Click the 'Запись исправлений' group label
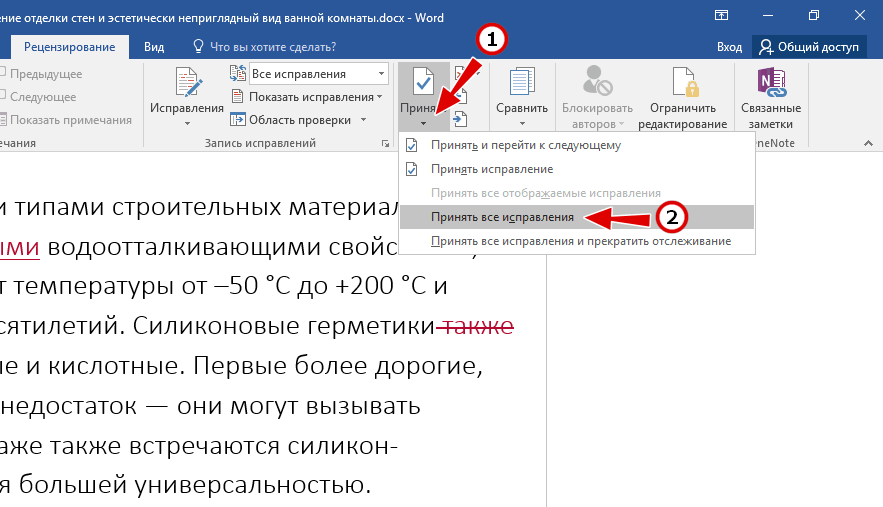Screen dimensions: 883x507 click(260, 143)
